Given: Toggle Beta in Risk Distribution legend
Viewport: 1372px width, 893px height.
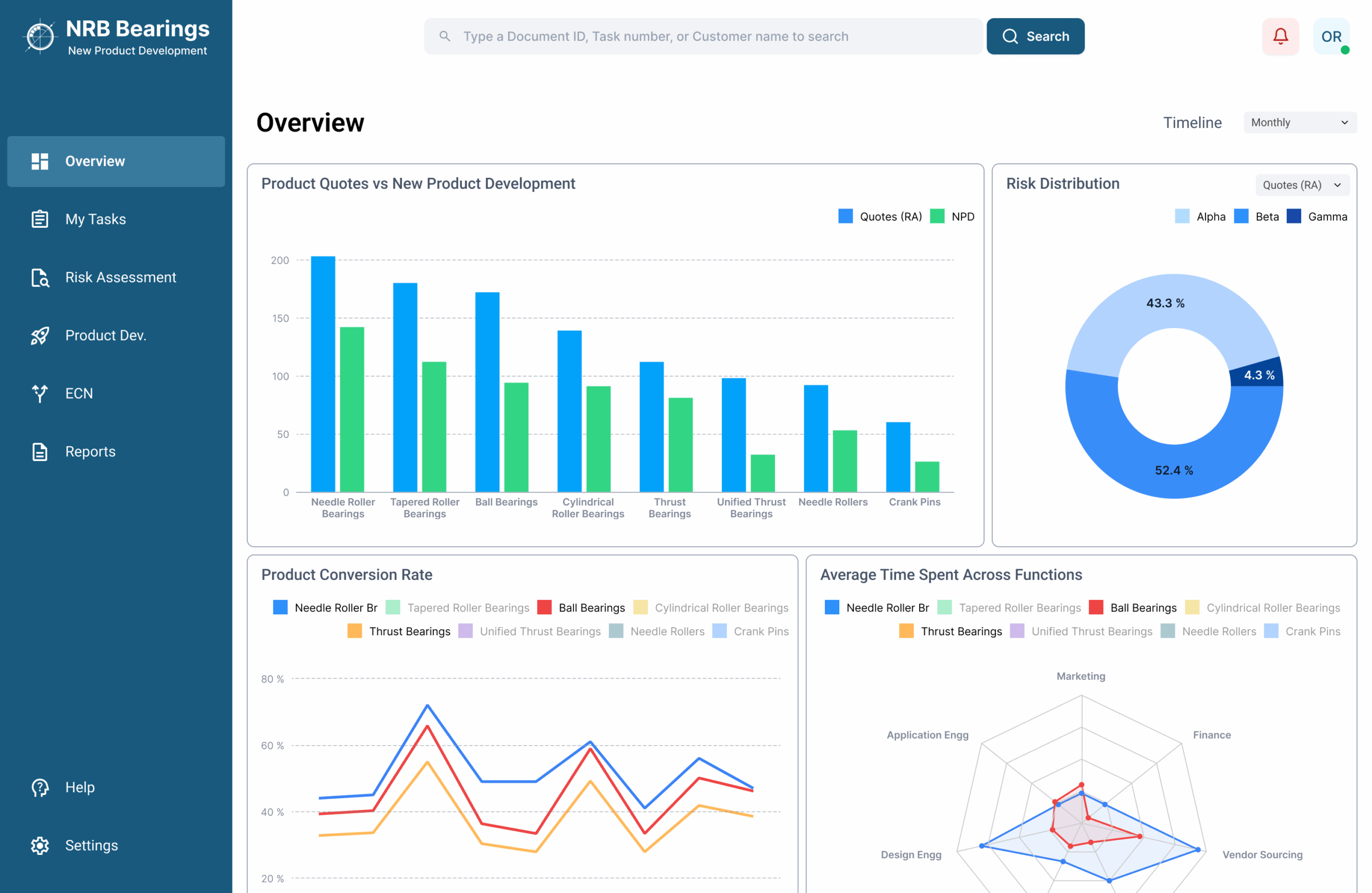Looking at the screenshot, I should tap(1256, 217).
